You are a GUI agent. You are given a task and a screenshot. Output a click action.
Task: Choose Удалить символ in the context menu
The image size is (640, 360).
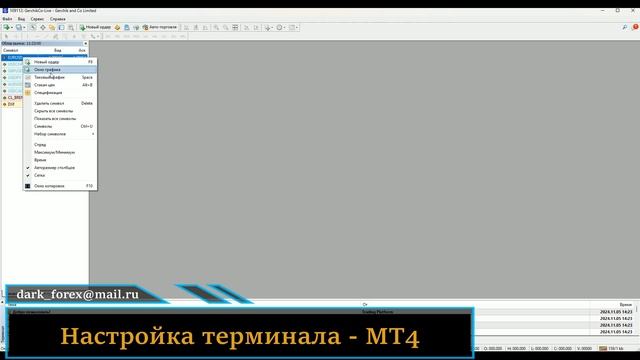pyautogui.click(x=60, y=103)
